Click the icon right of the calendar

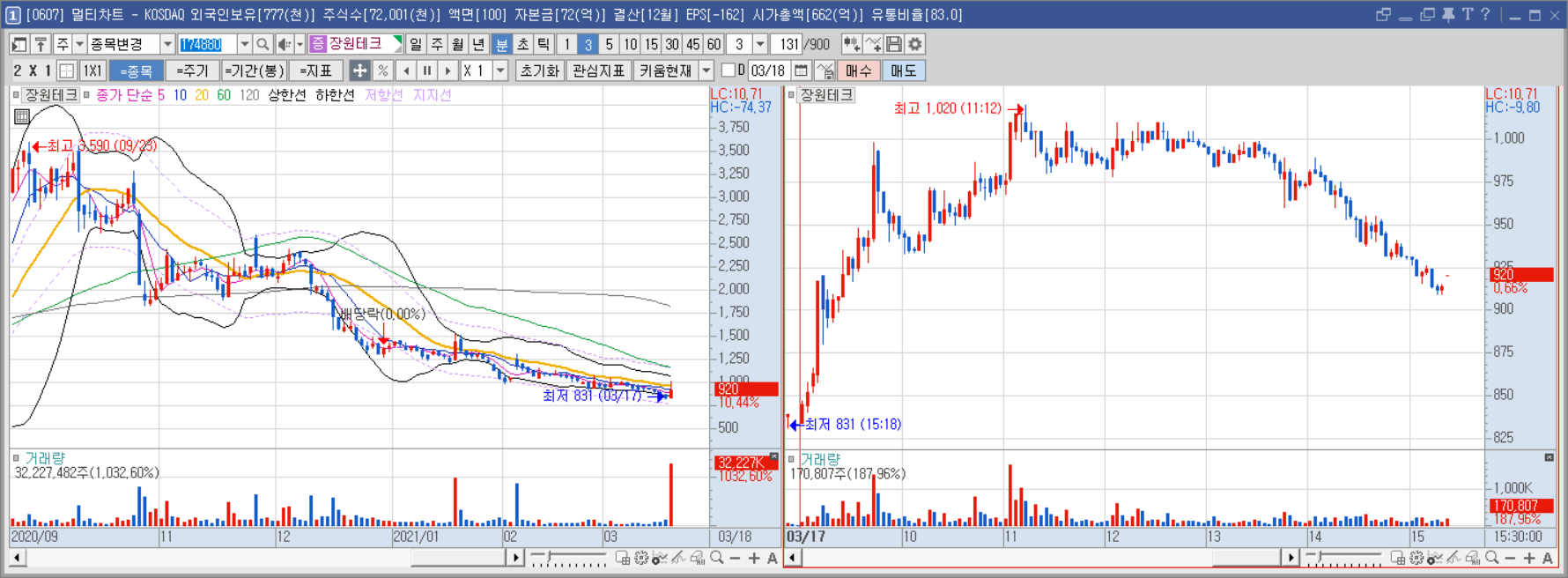(825, 70)
